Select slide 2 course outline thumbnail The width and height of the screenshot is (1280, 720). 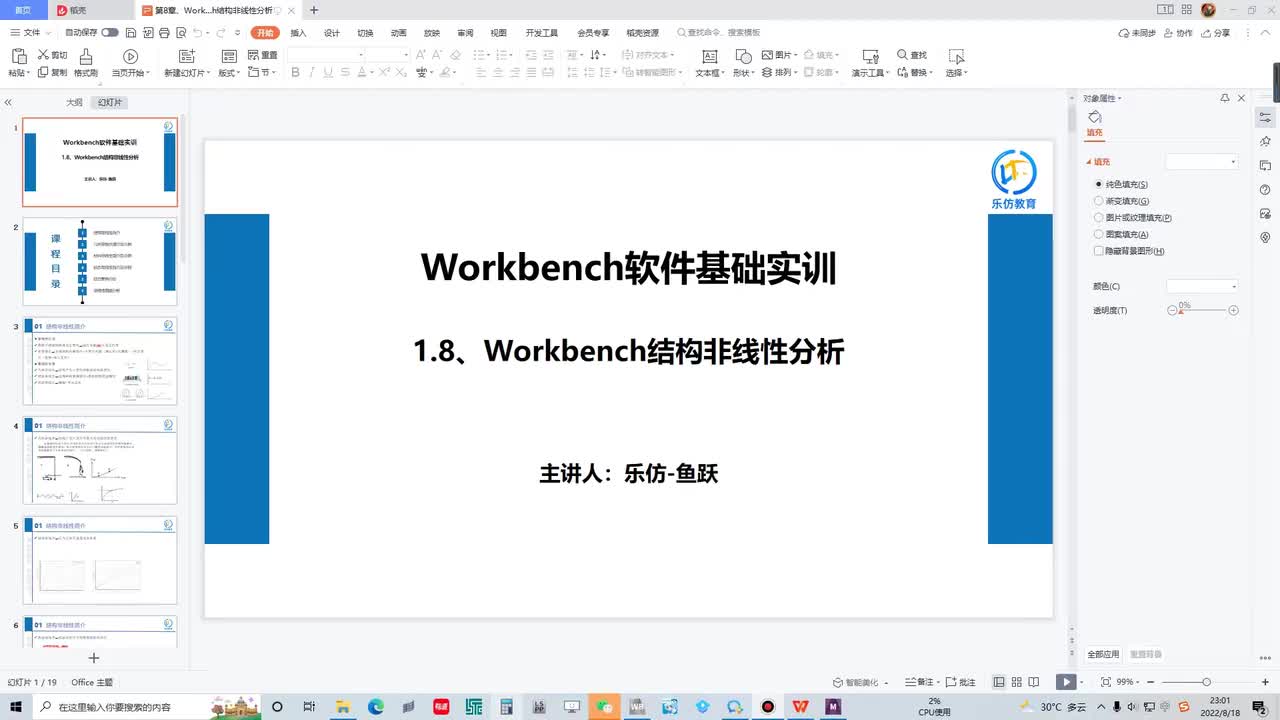pos(100,262)
